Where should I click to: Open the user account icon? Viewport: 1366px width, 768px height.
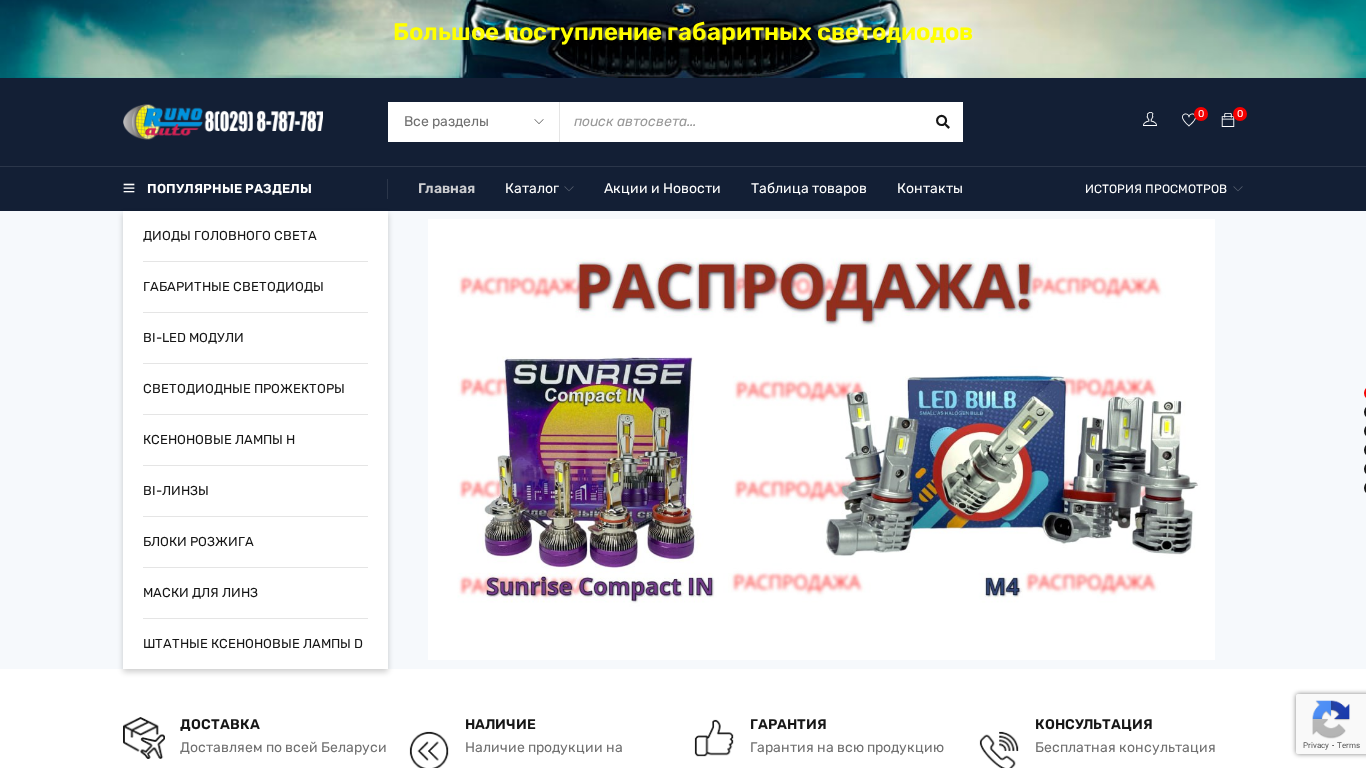(1150, 120)
